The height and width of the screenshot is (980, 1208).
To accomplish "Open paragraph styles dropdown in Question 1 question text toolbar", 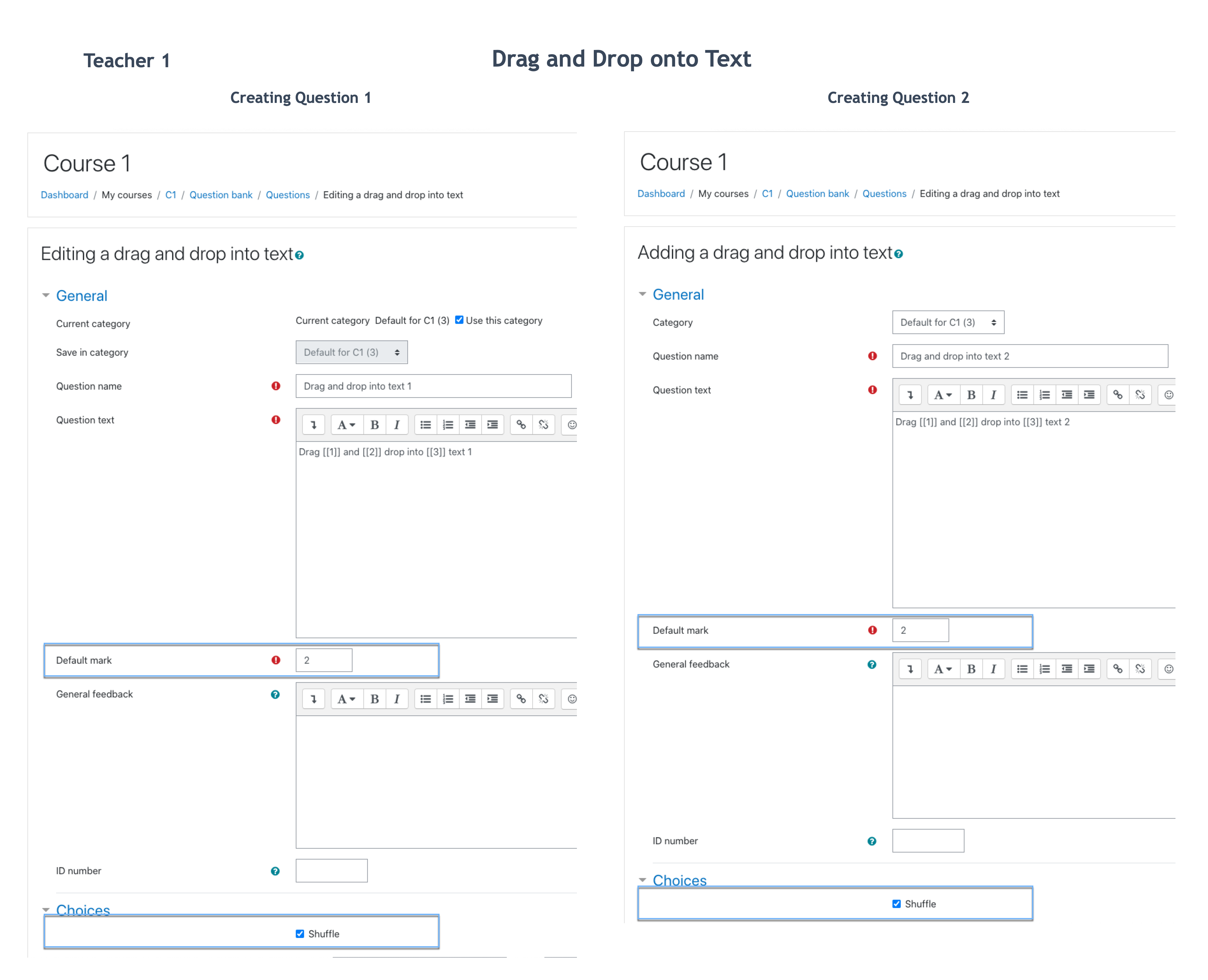I will (346, 425).
